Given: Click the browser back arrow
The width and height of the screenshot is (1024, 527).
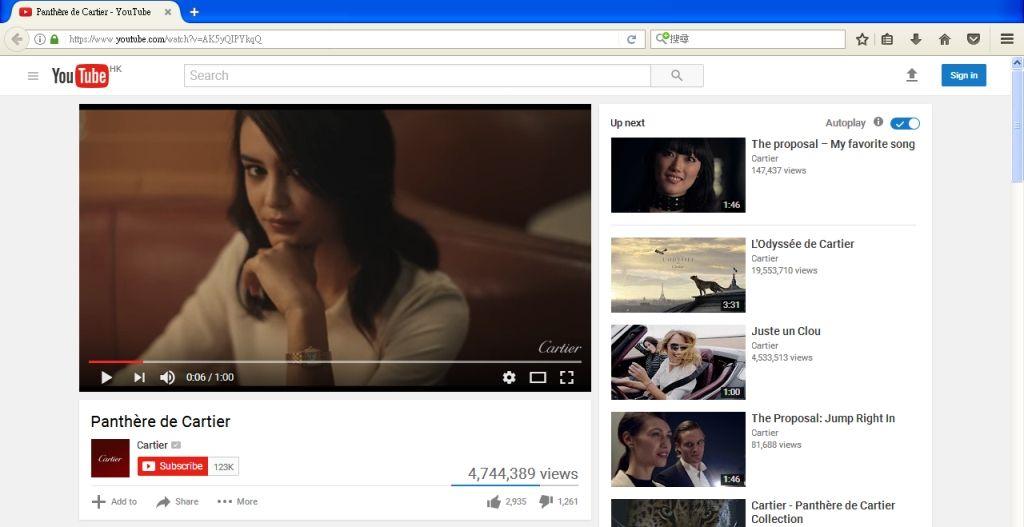Looking at the screenshot, I should coord(16,39).
